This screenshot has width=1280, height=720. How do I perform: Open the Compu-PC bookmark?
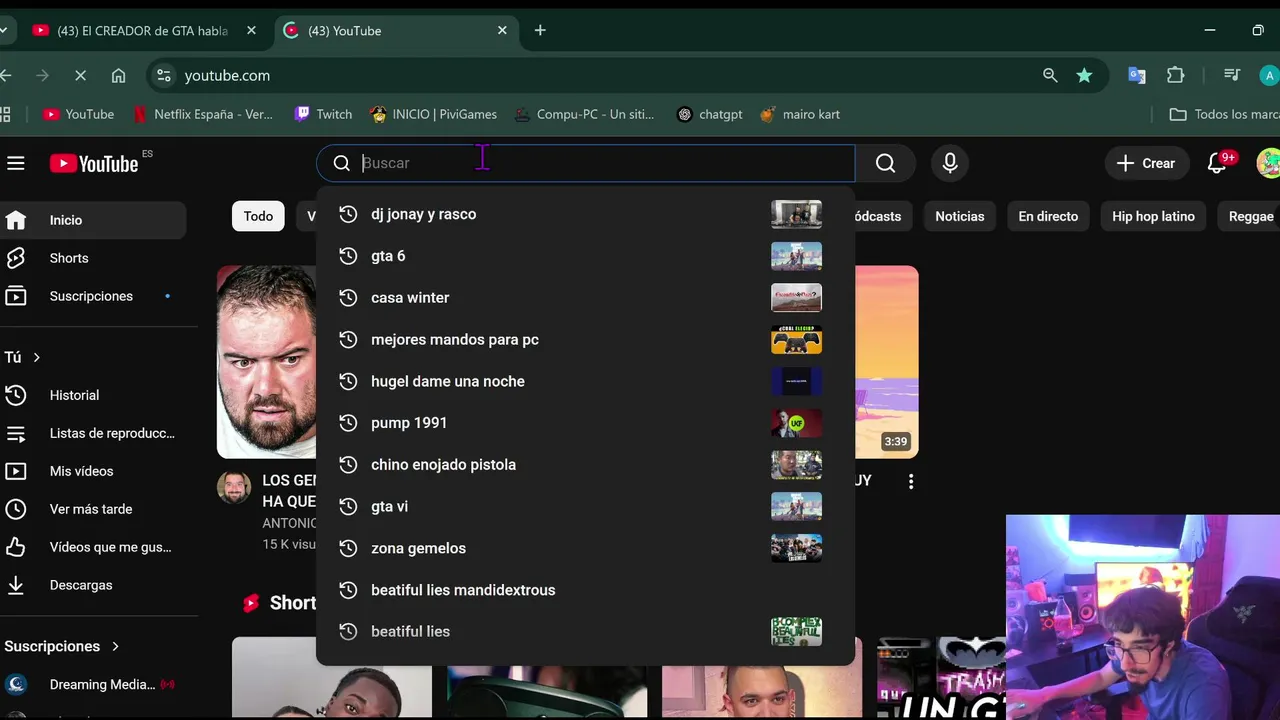tap(584, 114)
